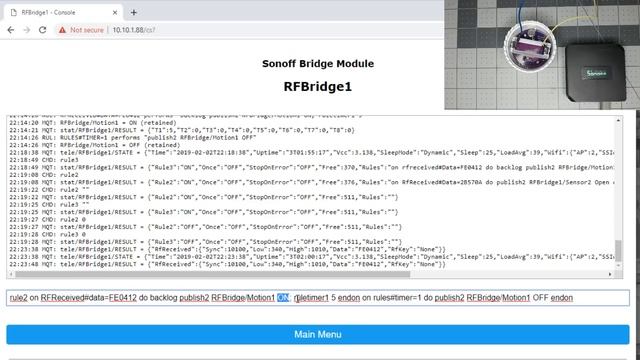
Task: Click the console scroll up arrow
Action: point(618,120)
